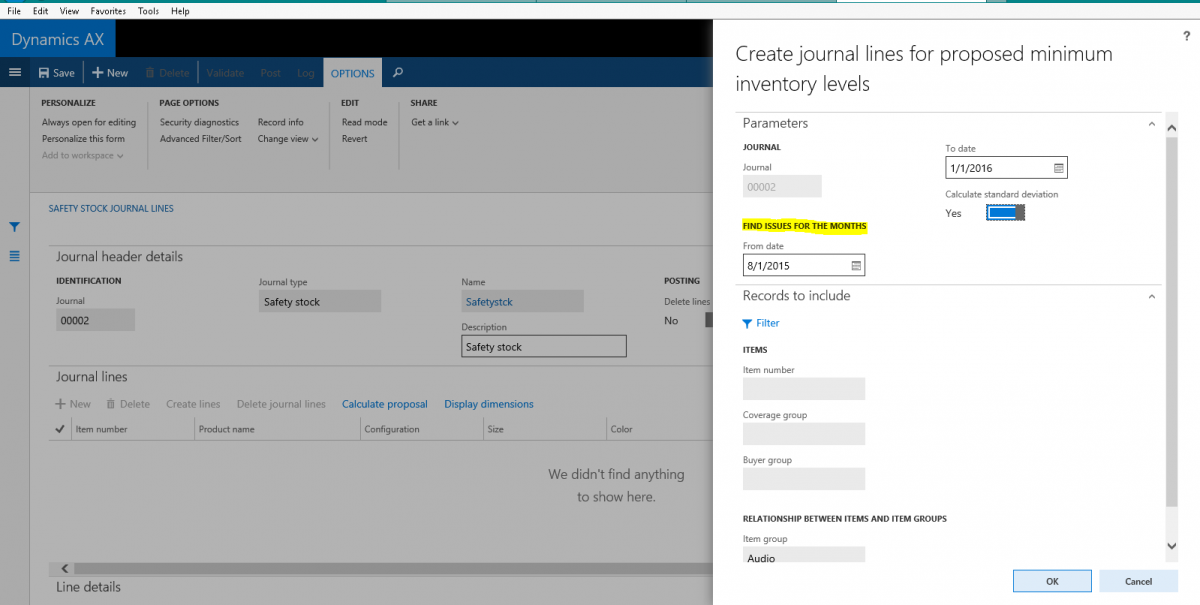The height and width of the screenshot is (605, 1200).
Task: Open the From date calendar picker
Action: coord(855,265)
